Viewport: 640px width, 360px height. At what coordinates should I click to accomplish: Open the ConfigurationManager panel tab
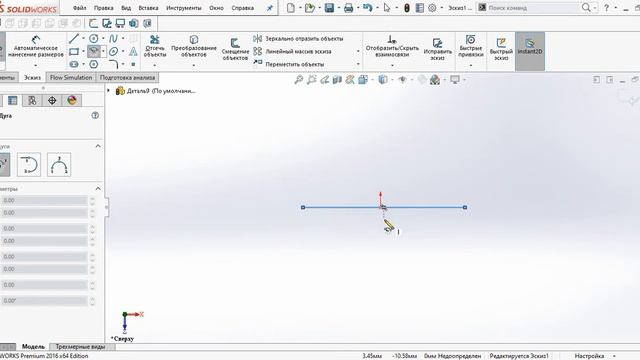coord(32,100)
